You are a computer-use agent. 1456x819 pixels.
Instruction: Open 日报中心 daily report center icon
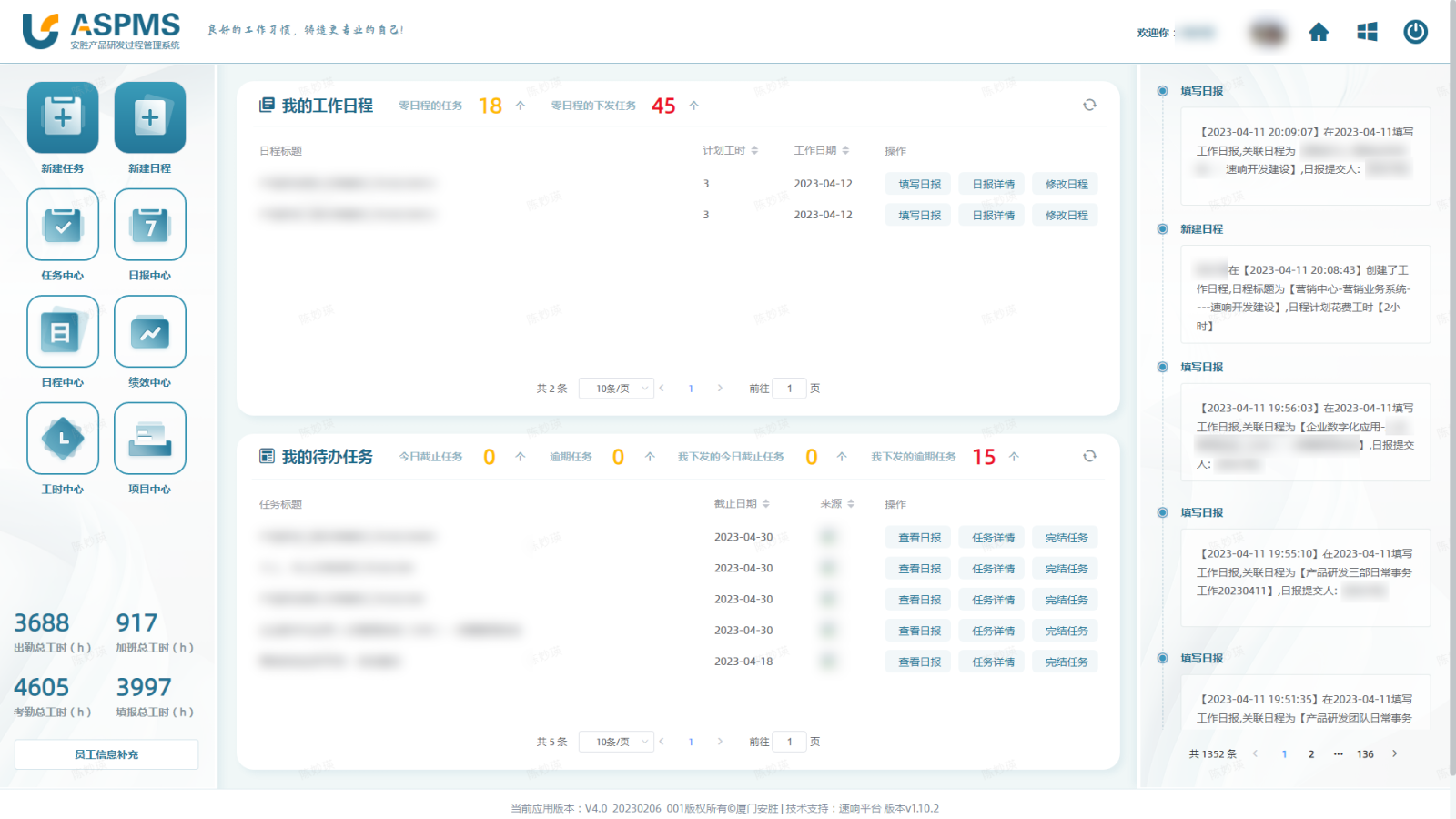pyautogui.click(x=150, y=225)
